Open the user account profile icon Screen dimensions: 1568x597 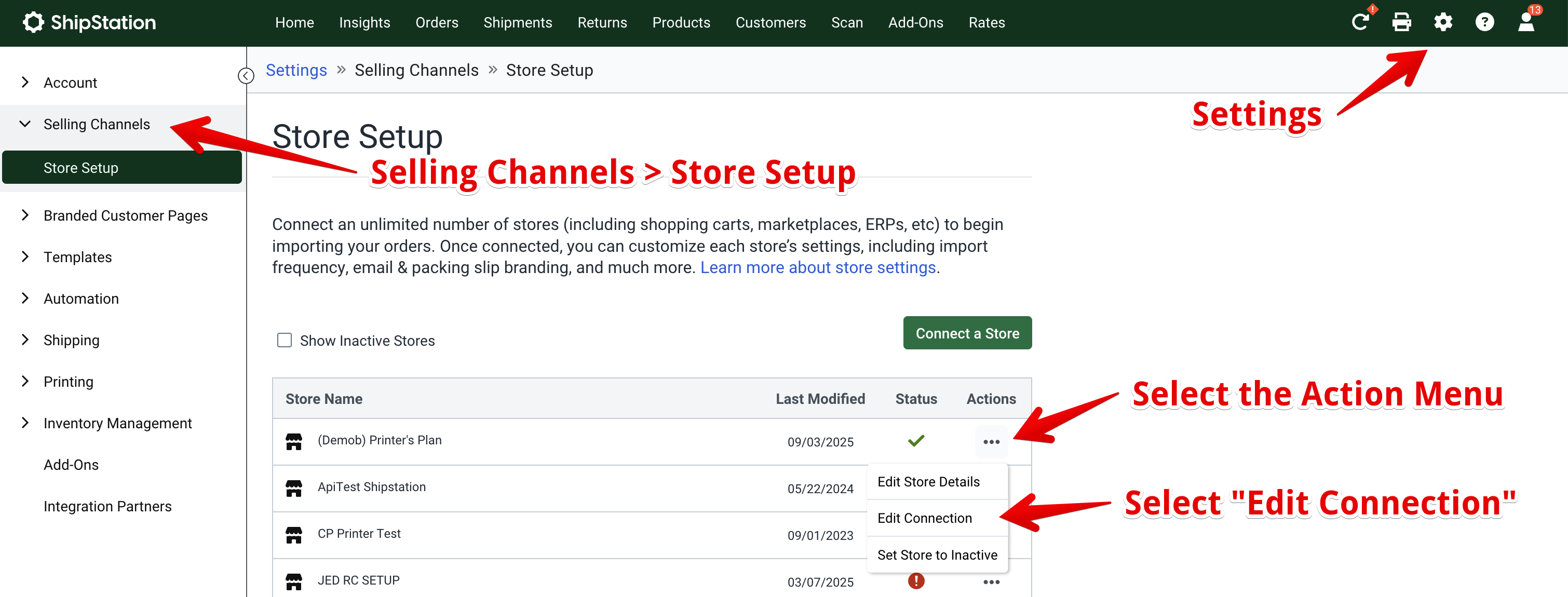coord(1525,22)
